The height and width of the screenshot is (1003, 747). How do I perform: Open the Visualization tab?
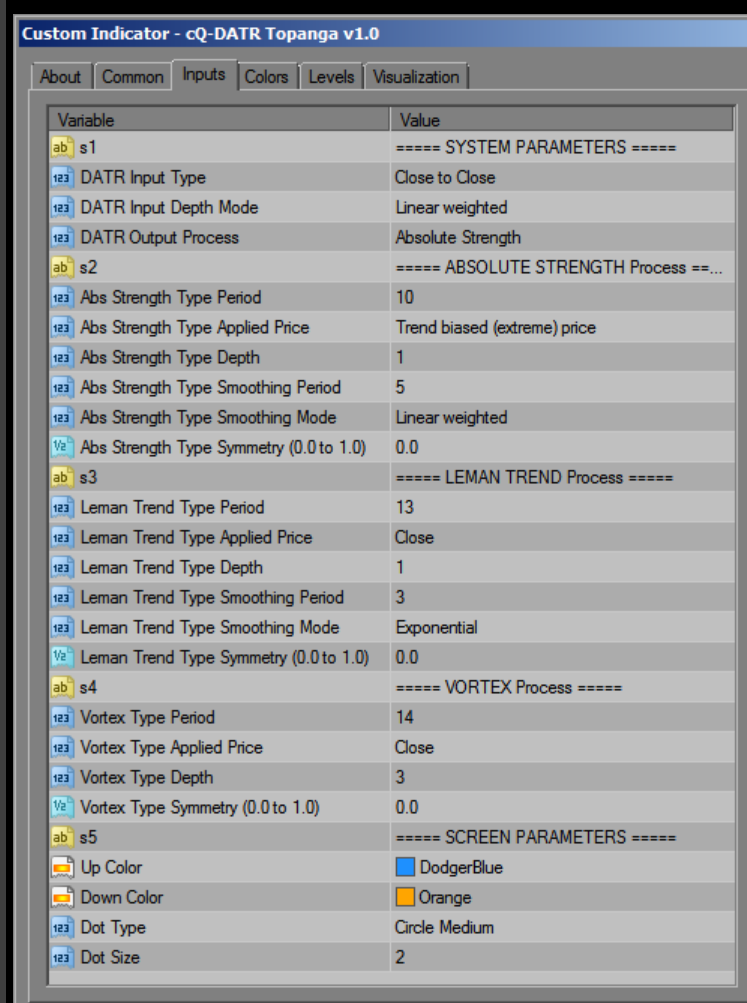(x=416, y=77)
